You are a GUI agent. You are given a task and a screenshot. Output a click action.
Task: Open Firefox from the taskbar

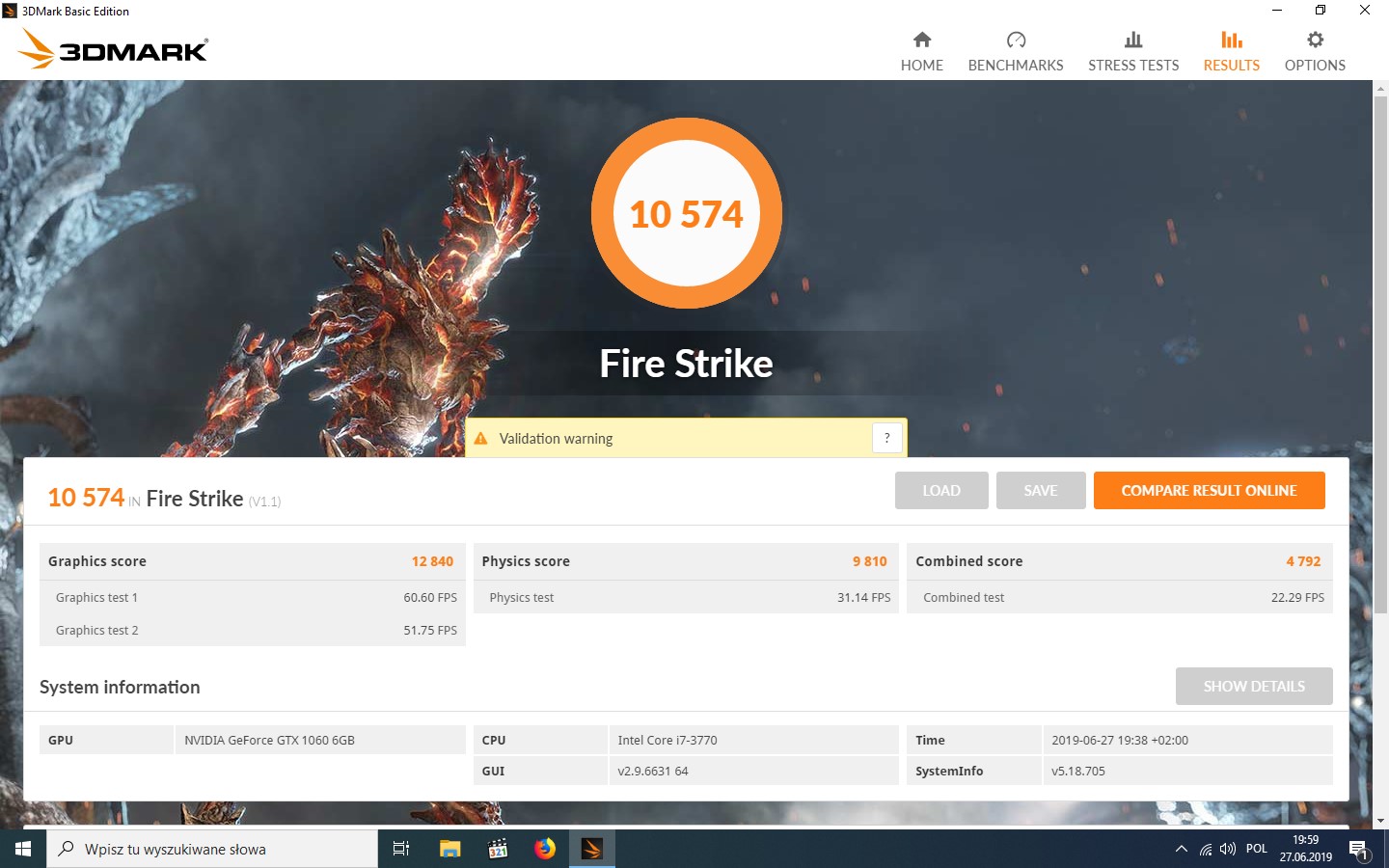click(545, 849)
